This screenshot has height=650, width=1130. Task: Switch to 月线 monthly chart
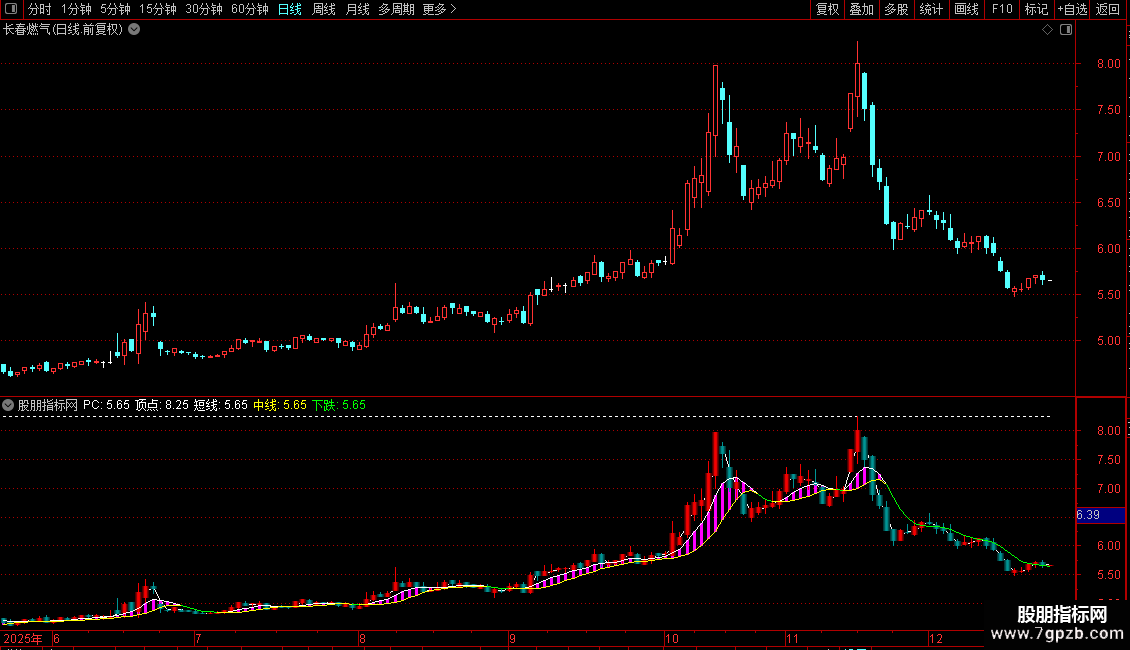tap(357, 9)
